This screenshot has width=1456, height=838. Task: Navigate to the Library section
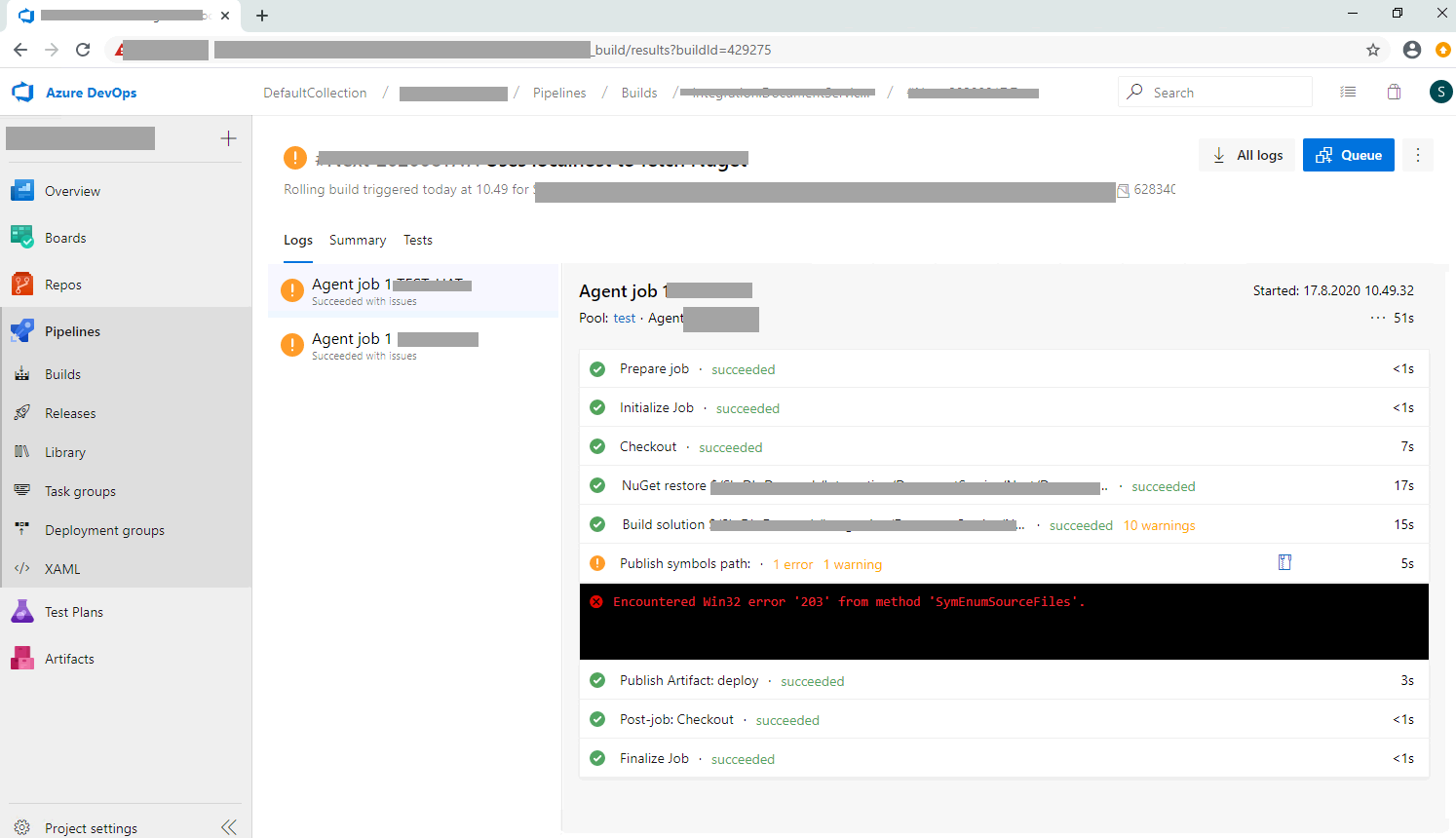65,451
